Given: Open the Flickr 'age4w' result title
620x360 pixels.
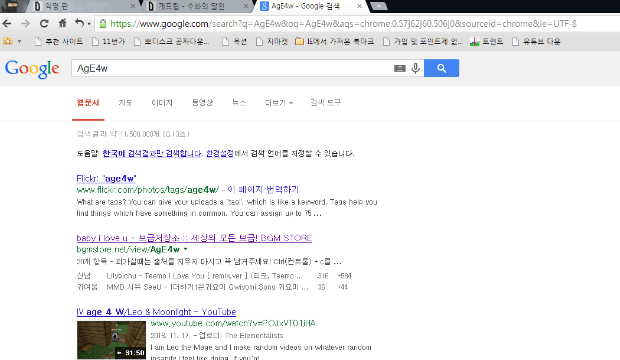Looking at the screenshot, I should [106, 178].
